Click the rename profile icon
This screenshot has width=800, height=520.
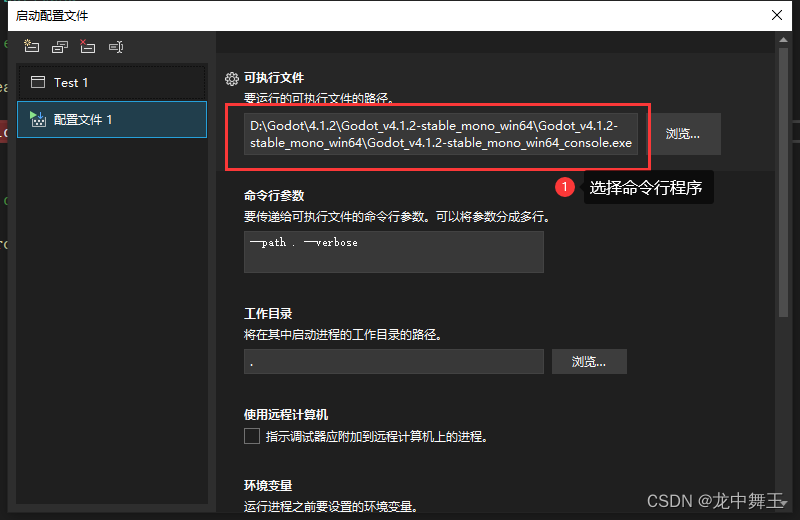[116, 47]
